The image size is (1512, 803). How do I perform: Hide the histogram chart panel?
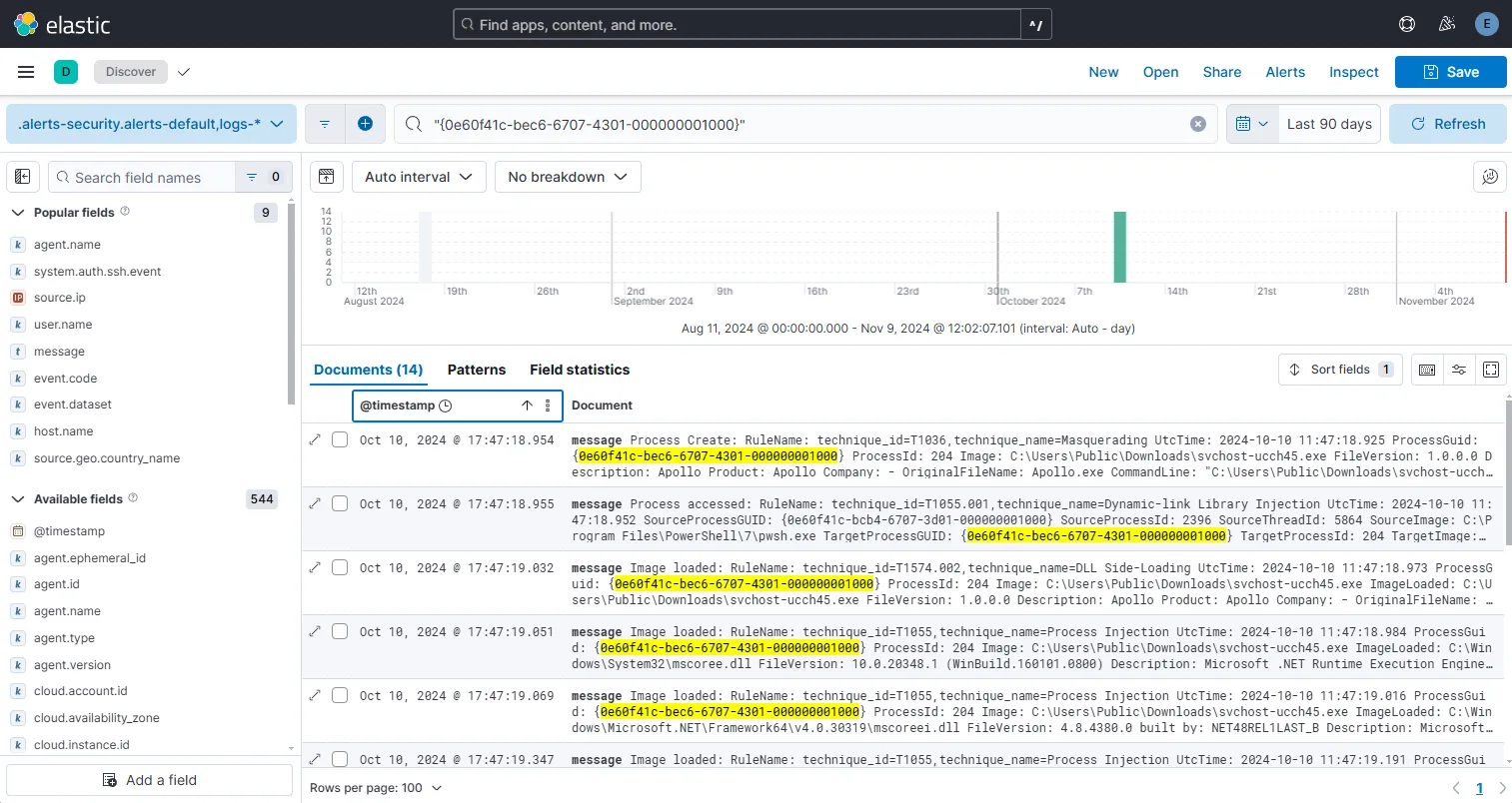click(326, 177)
